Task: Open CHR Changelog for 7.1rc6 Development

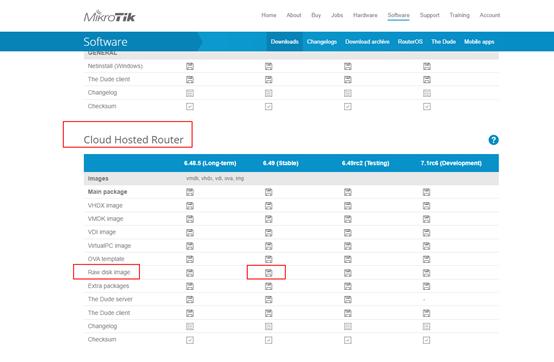Action: [x=426, y=326]
